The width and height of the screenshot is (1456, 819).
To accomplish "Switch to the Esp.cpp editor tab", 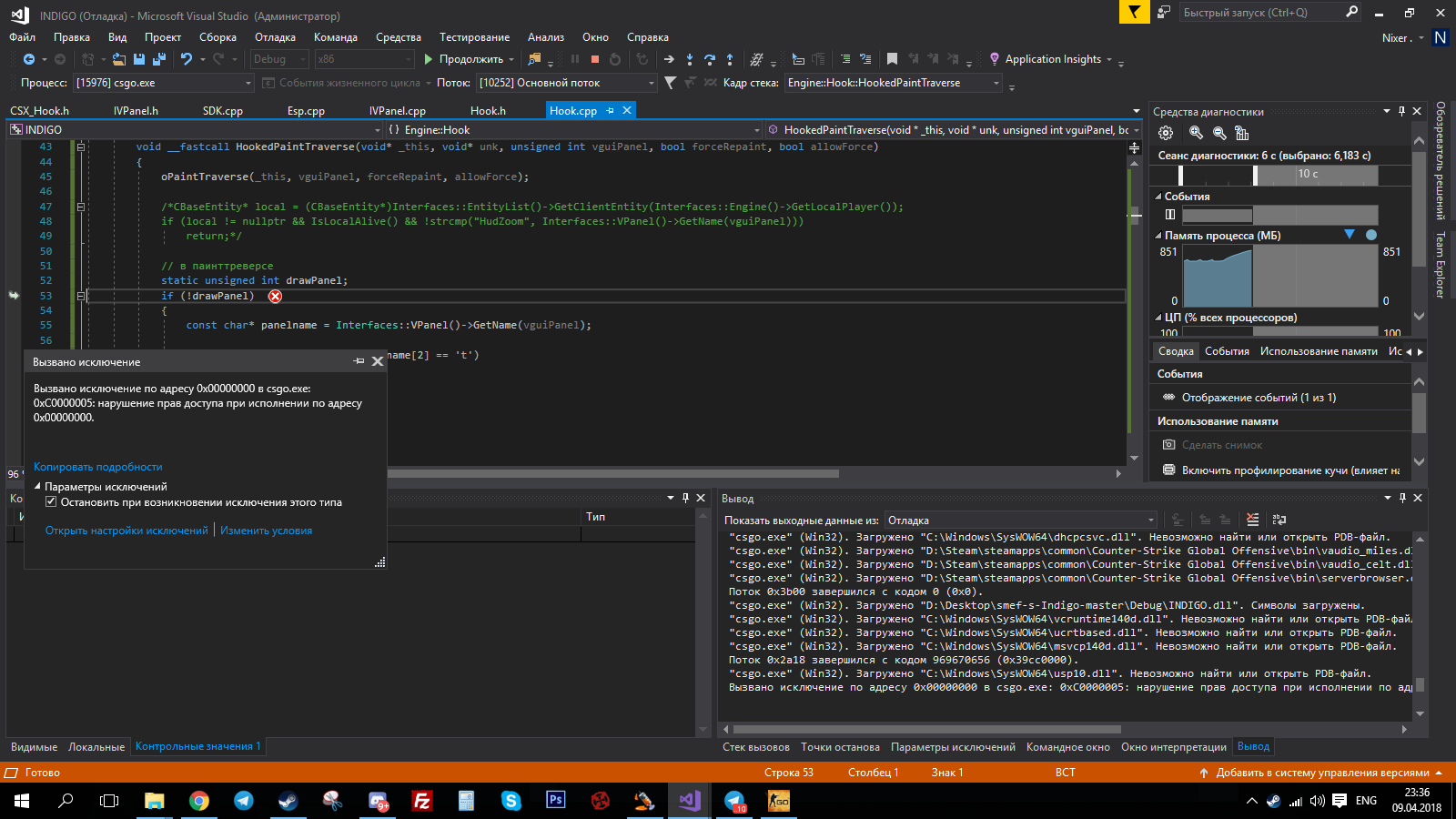I will click(x=306, y=111).
